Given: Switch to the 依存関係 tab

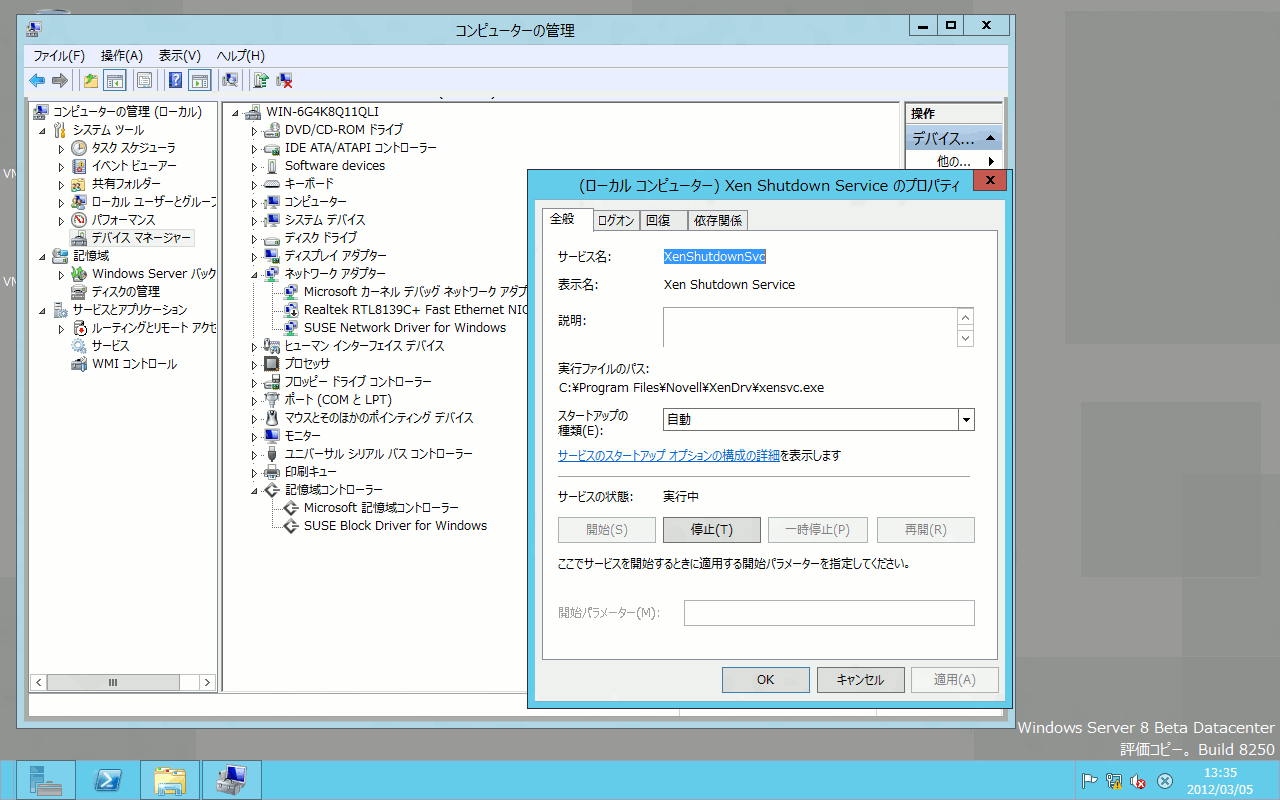Looking at the screenshot, I should pos(717,221).
